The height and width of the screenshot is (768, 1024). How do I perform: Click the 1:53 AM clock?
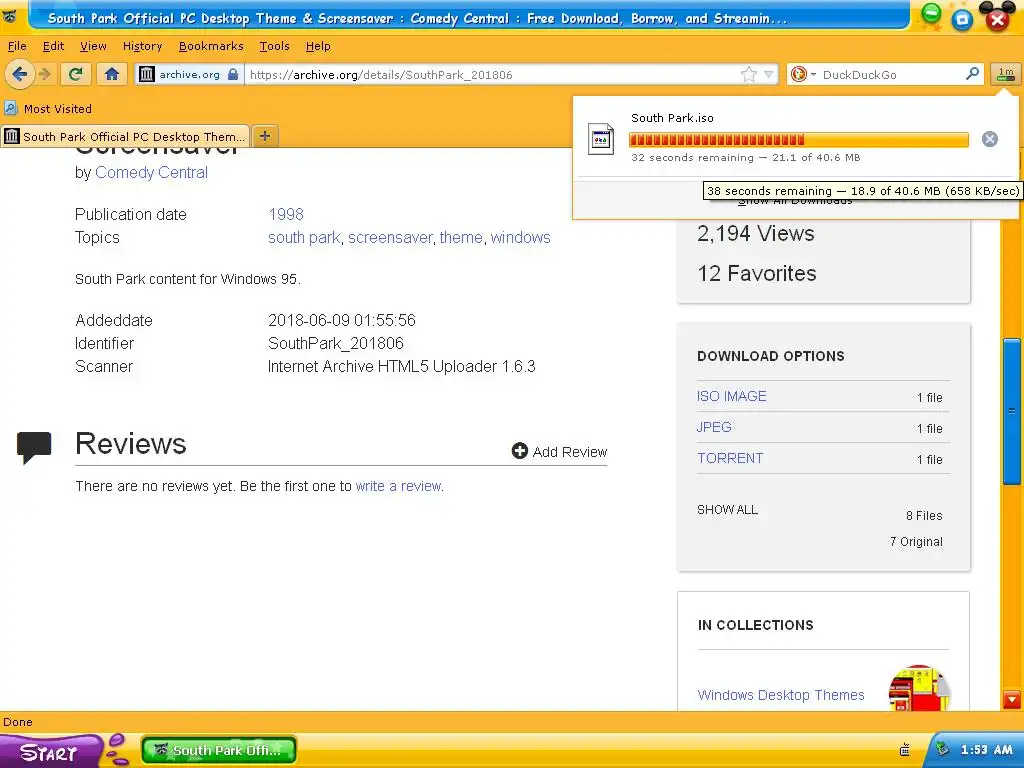tap(986, 750)
